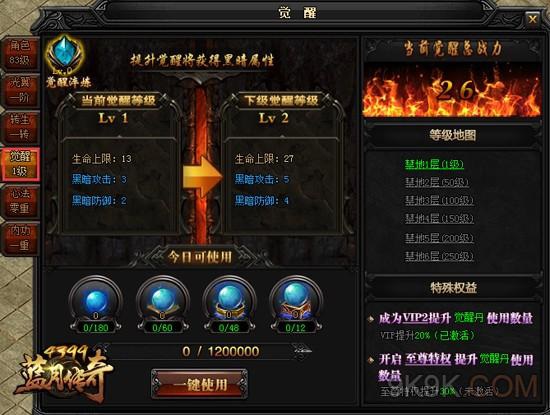550x415 pixels.
Task: Select the second awakening orb 0/60
Action: [x=162, y=304]
